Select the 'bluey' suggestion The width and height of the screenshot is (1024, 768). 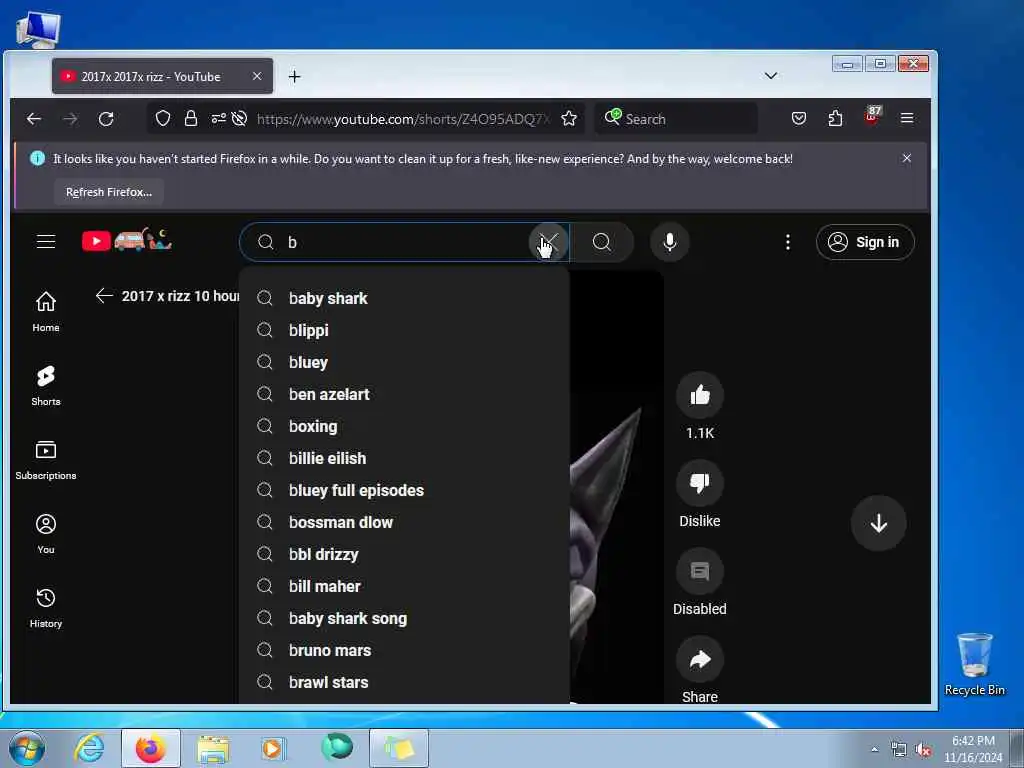(405, 362)
